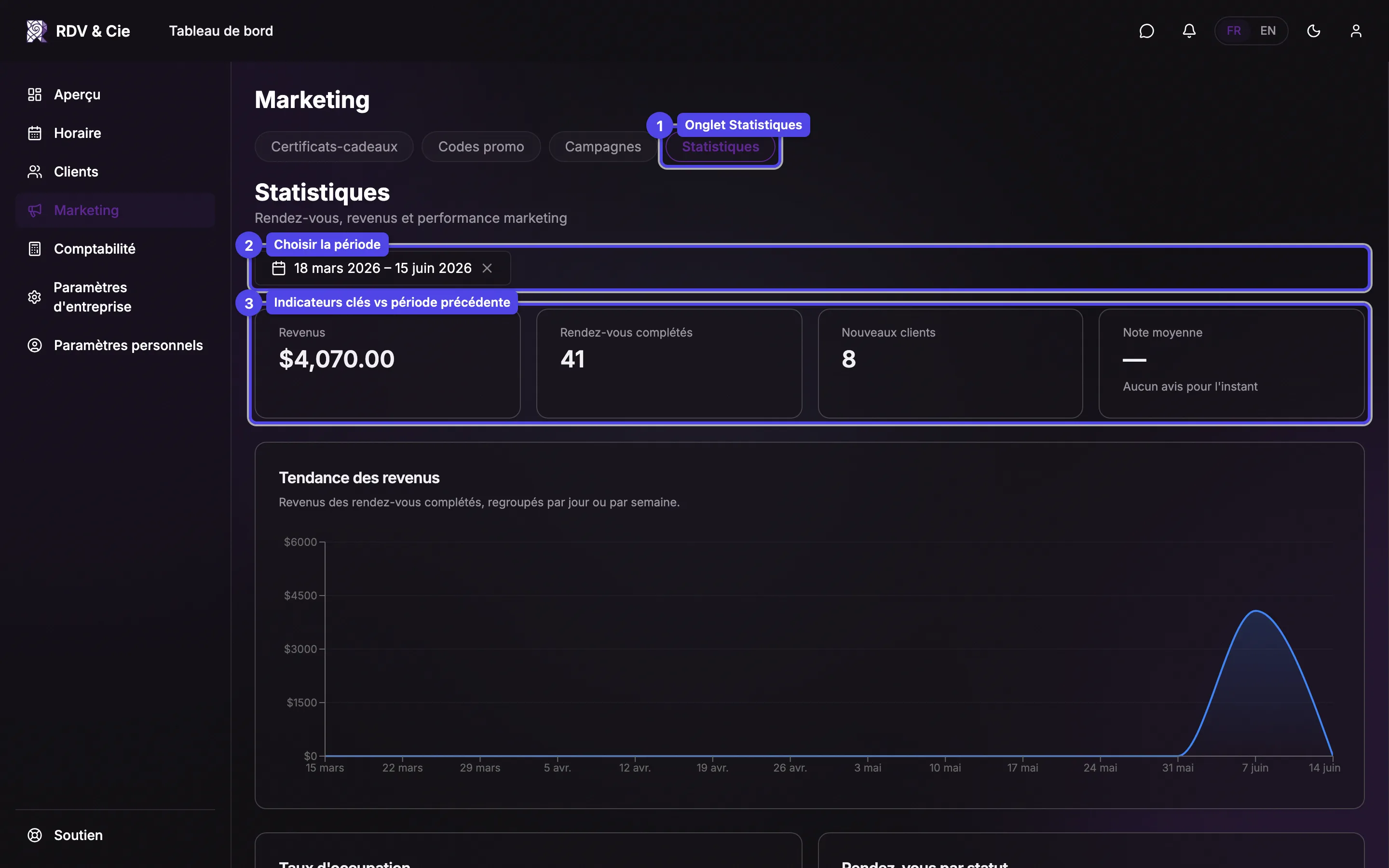1389x868 pixels.
Task: Open the notifications bell
Action: [x=1189, y=31]
